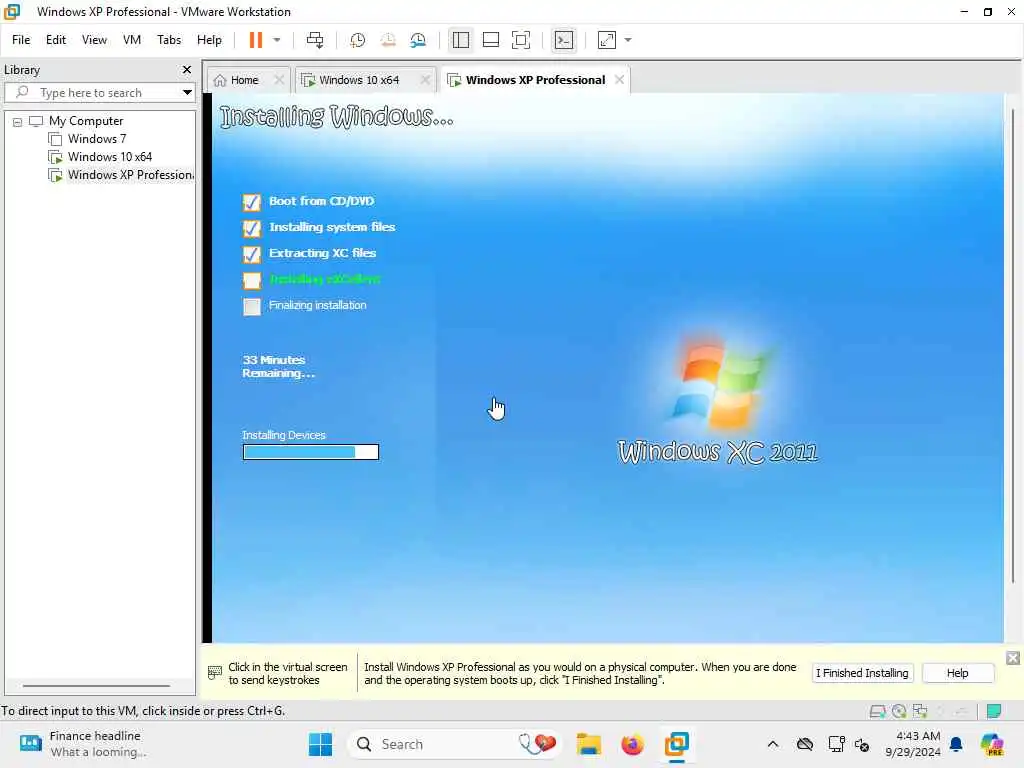Open File Explorer from the taskbar

click(588, 744)
